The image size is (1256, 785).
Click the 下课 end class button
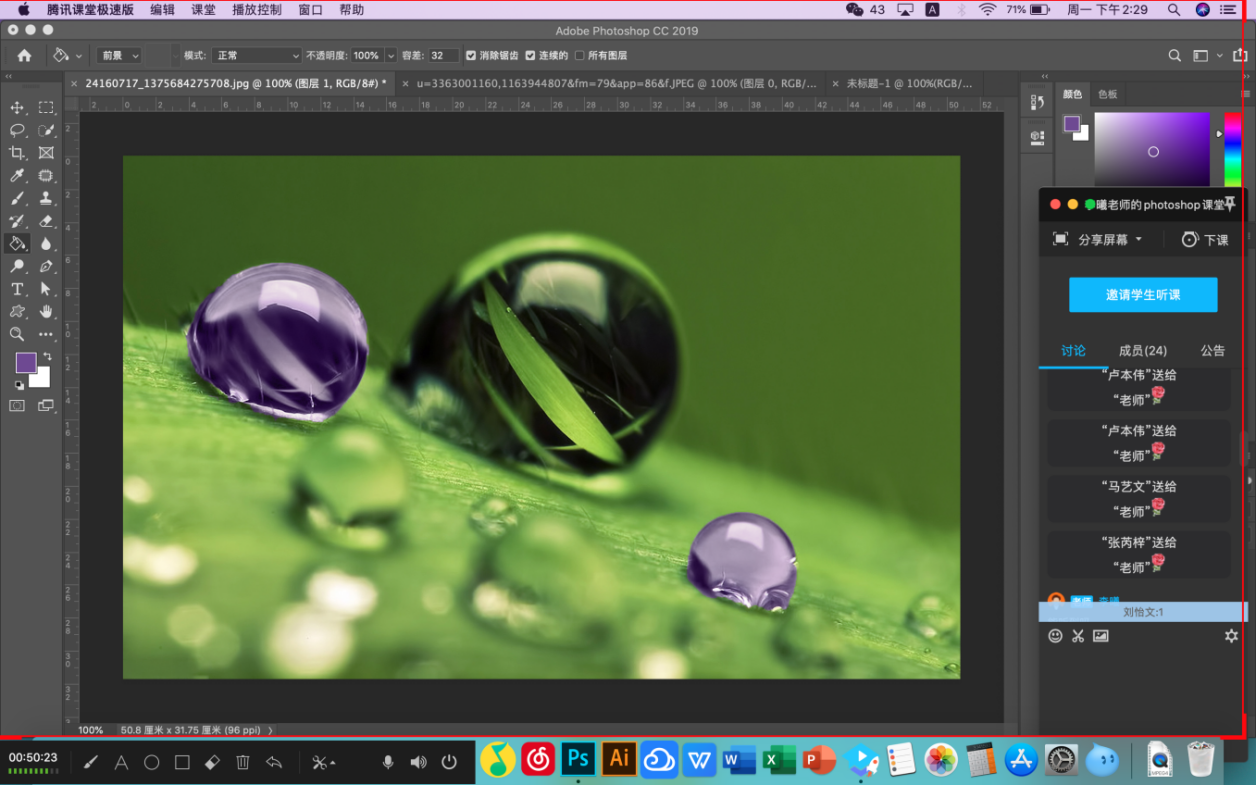pos(1205,240)
